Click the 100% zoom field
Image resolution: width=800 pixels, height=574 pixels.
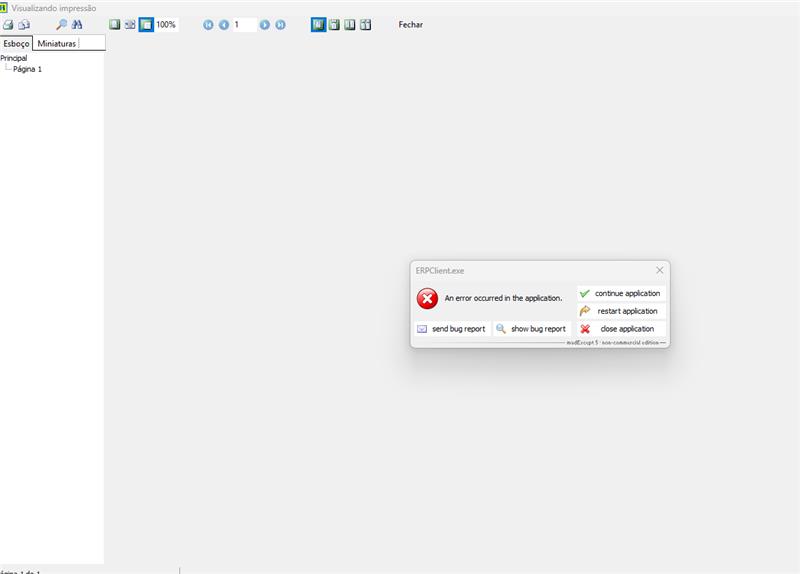click(166, 24)
